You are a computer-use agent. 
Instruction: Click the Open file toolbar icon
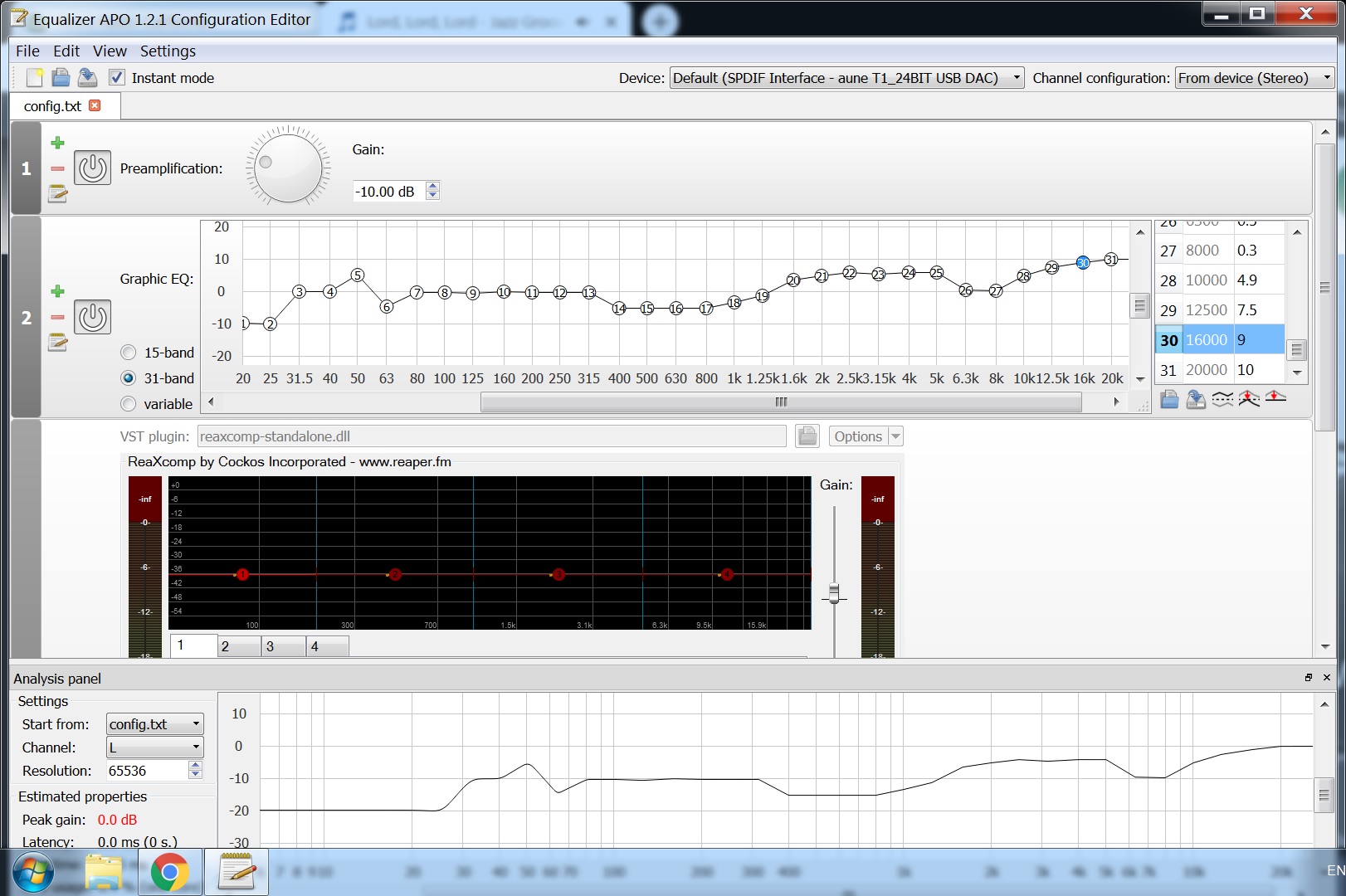click(x=61, y=78)
